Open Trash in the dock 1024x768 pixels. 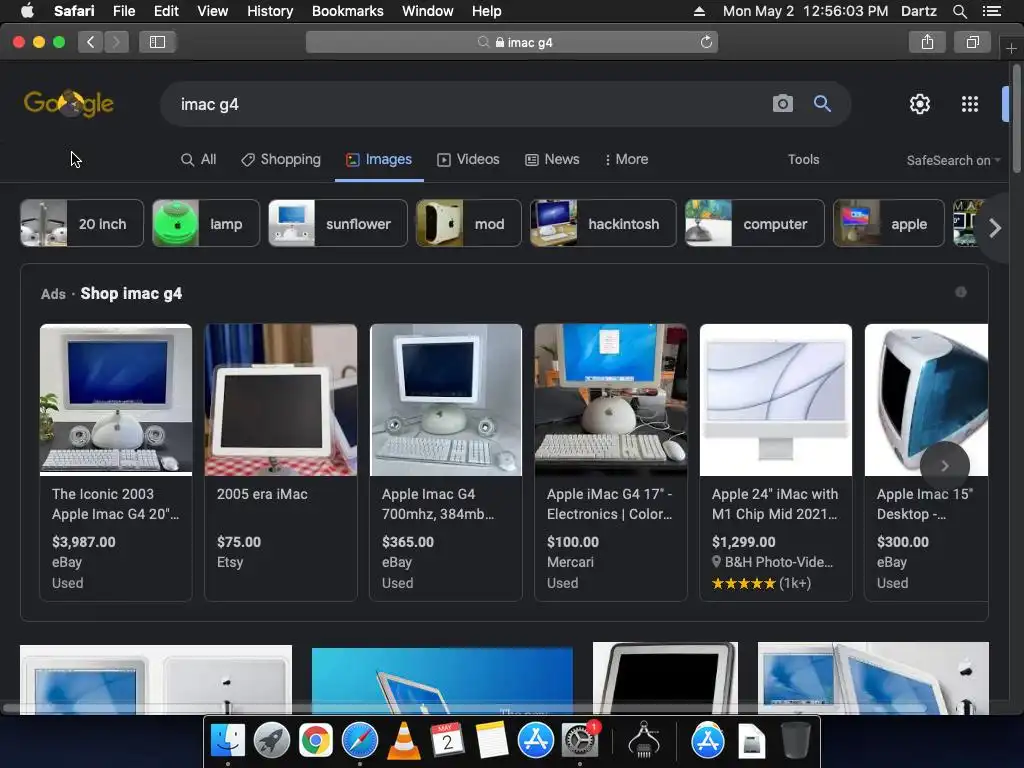[x=796, y=741]
